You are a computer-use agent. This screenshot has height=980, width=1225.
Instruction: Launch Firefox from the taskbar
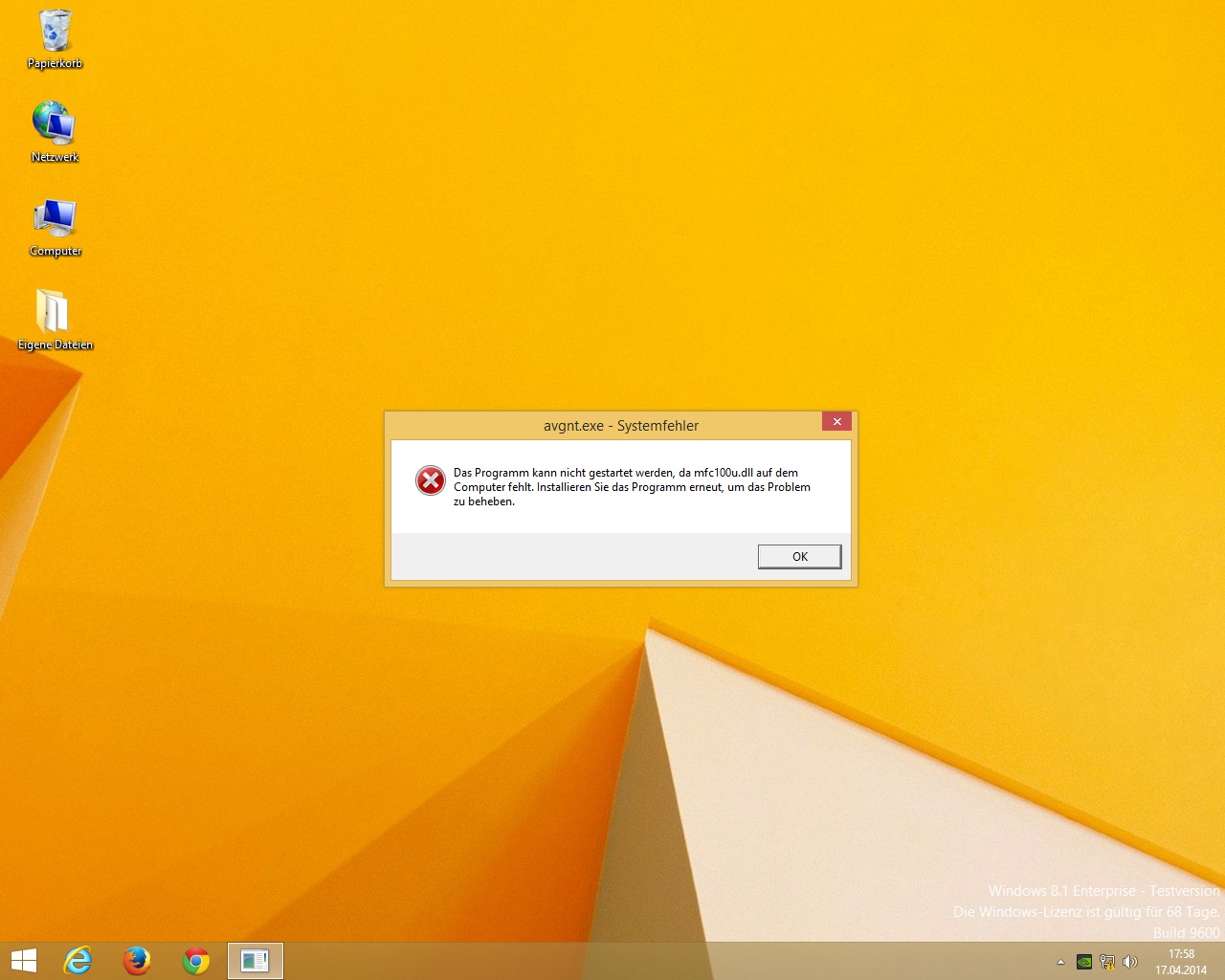pos(137,961)
